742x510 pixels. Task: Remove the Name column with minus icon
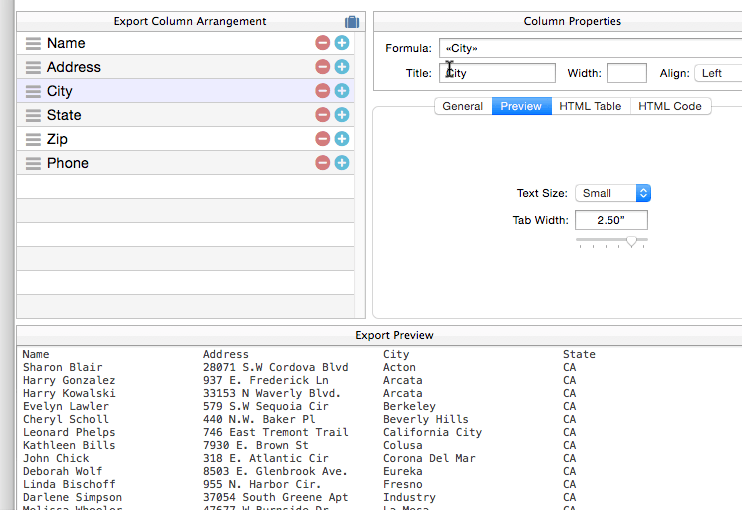click(322, 43)
